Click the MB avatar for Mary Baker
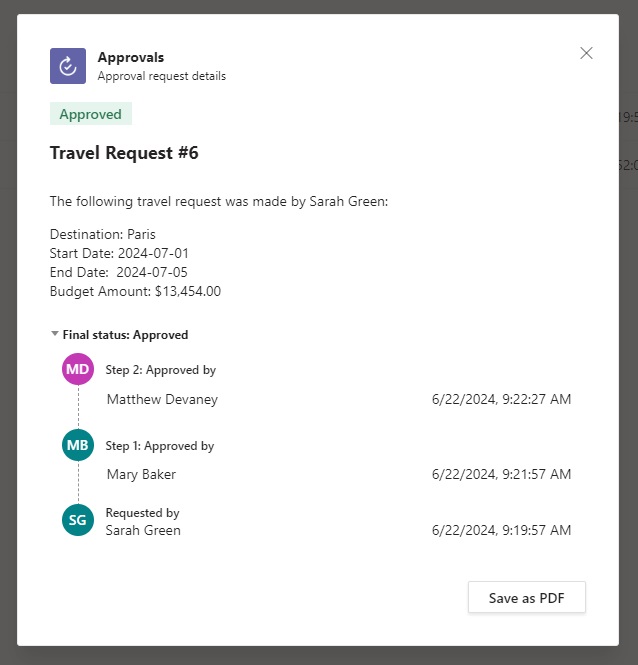Viewport: 638px width, 665px height. 78,445
